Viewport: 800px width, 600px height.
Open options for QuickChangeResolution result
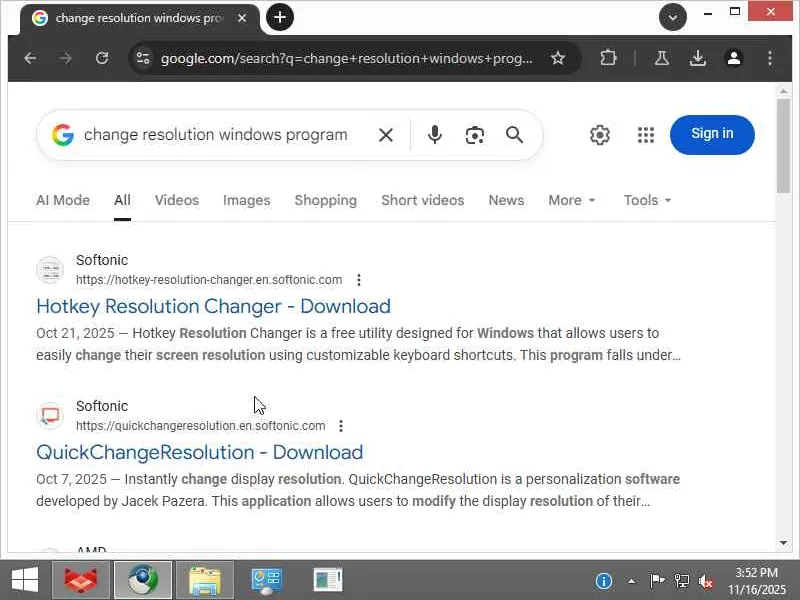[341, 426]
